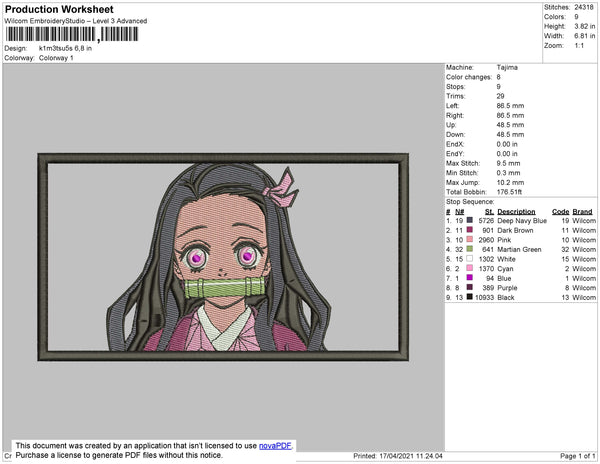Click 'Wilcom EmbroideryStudio – Level 3 Advanced' text

[76, 21]
